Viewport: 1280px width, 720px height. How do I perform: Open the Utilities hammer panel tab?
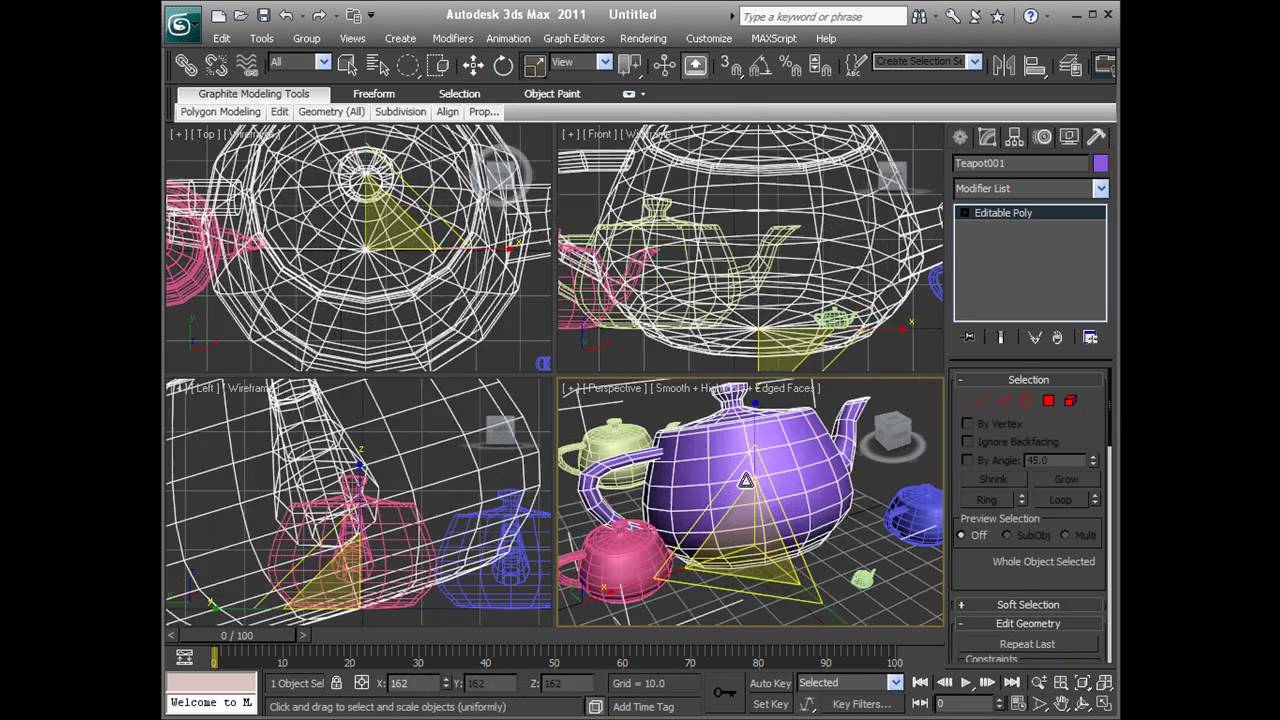pyautogui.click(x=1097, y=137)
